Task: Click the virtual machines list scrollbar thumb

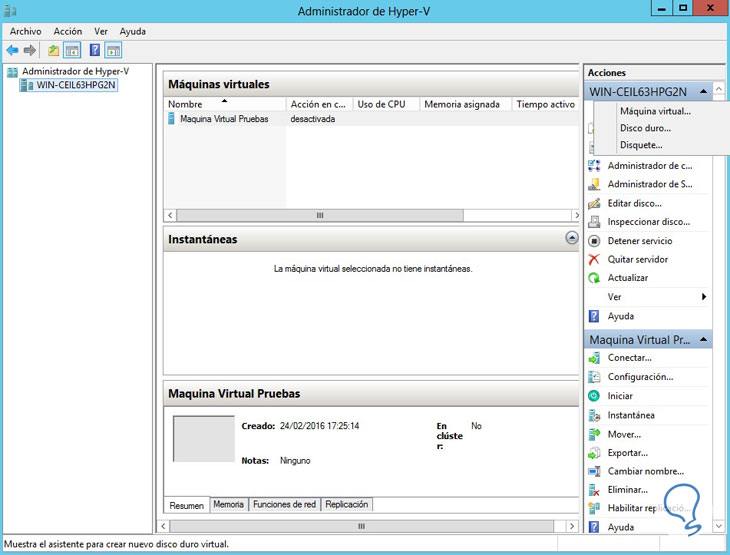Action: (x=320, y=215)
